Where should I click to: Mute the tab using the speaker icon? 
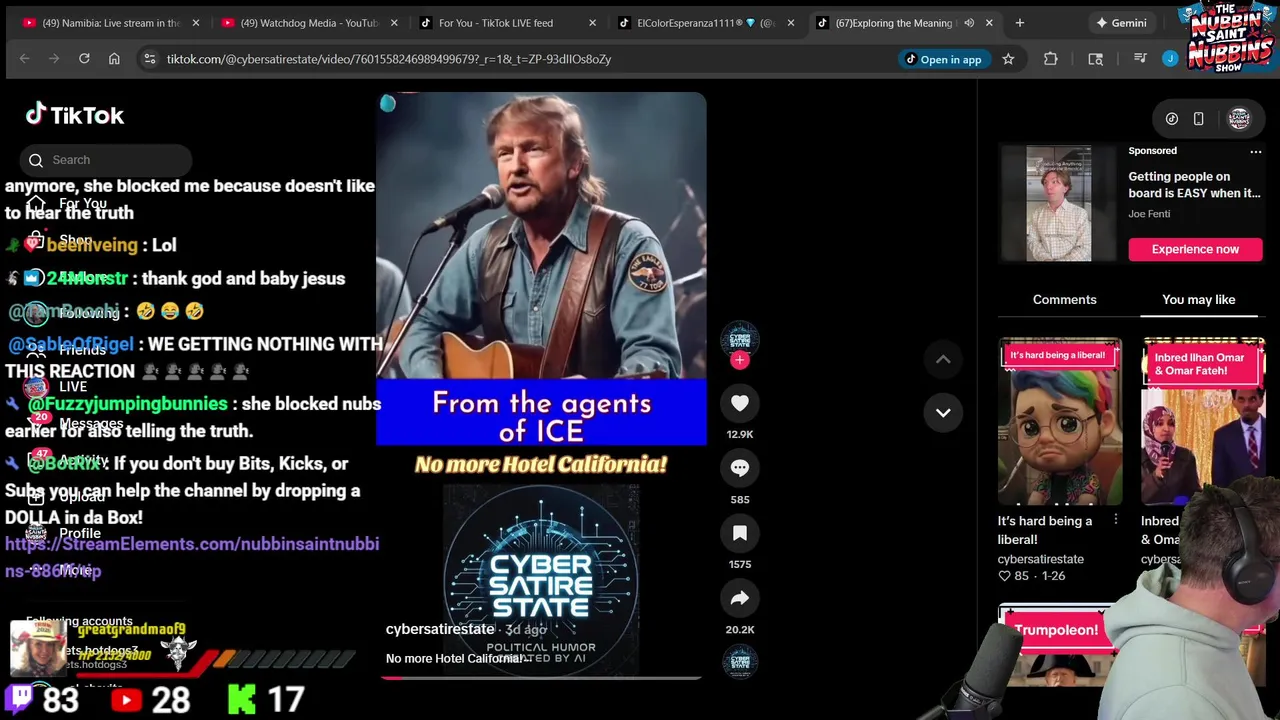[969, 22]
